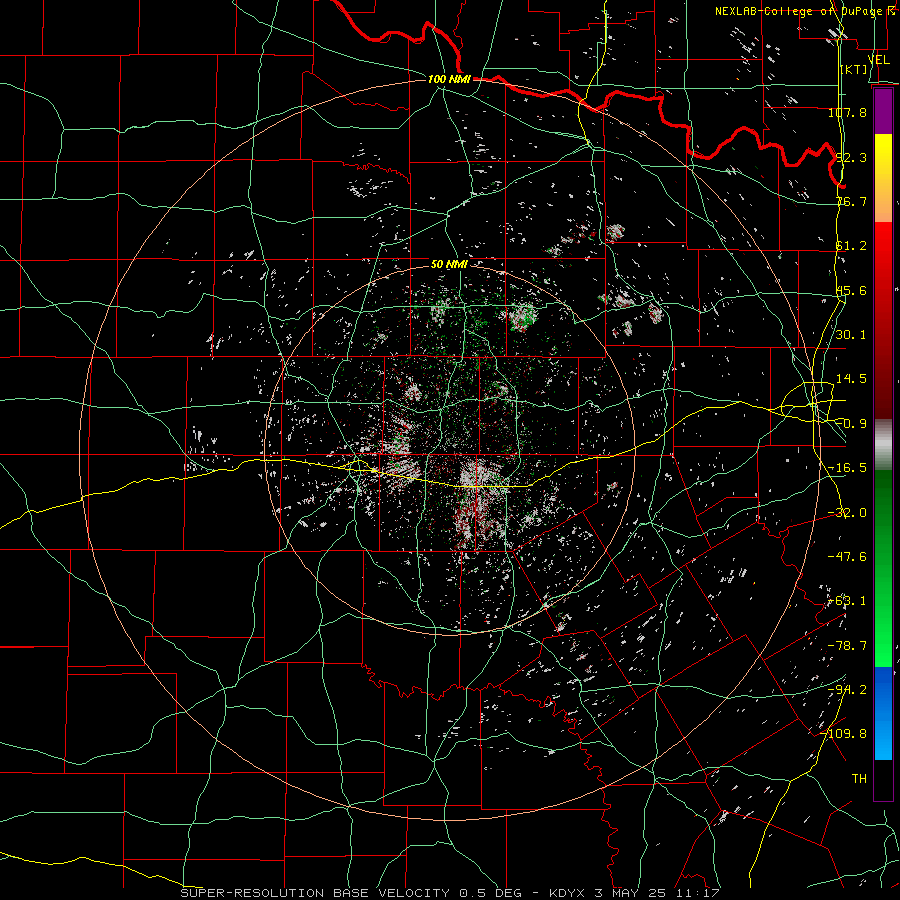Click the -16.5 scale value
The width and height of the screenshot is (900, 900).
pos(847,468)
